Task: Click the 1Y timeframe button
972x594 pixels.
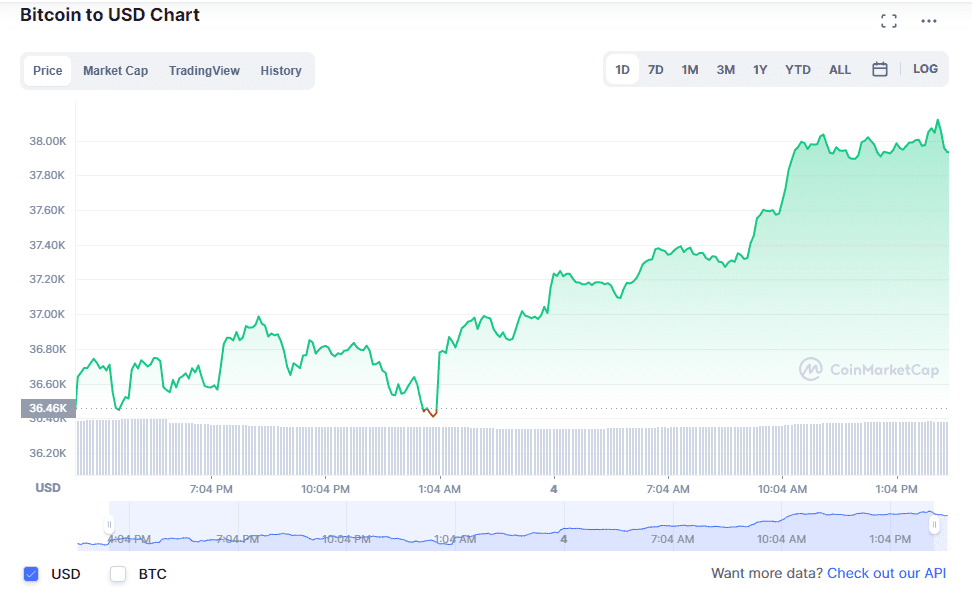Action: (760, 69)
